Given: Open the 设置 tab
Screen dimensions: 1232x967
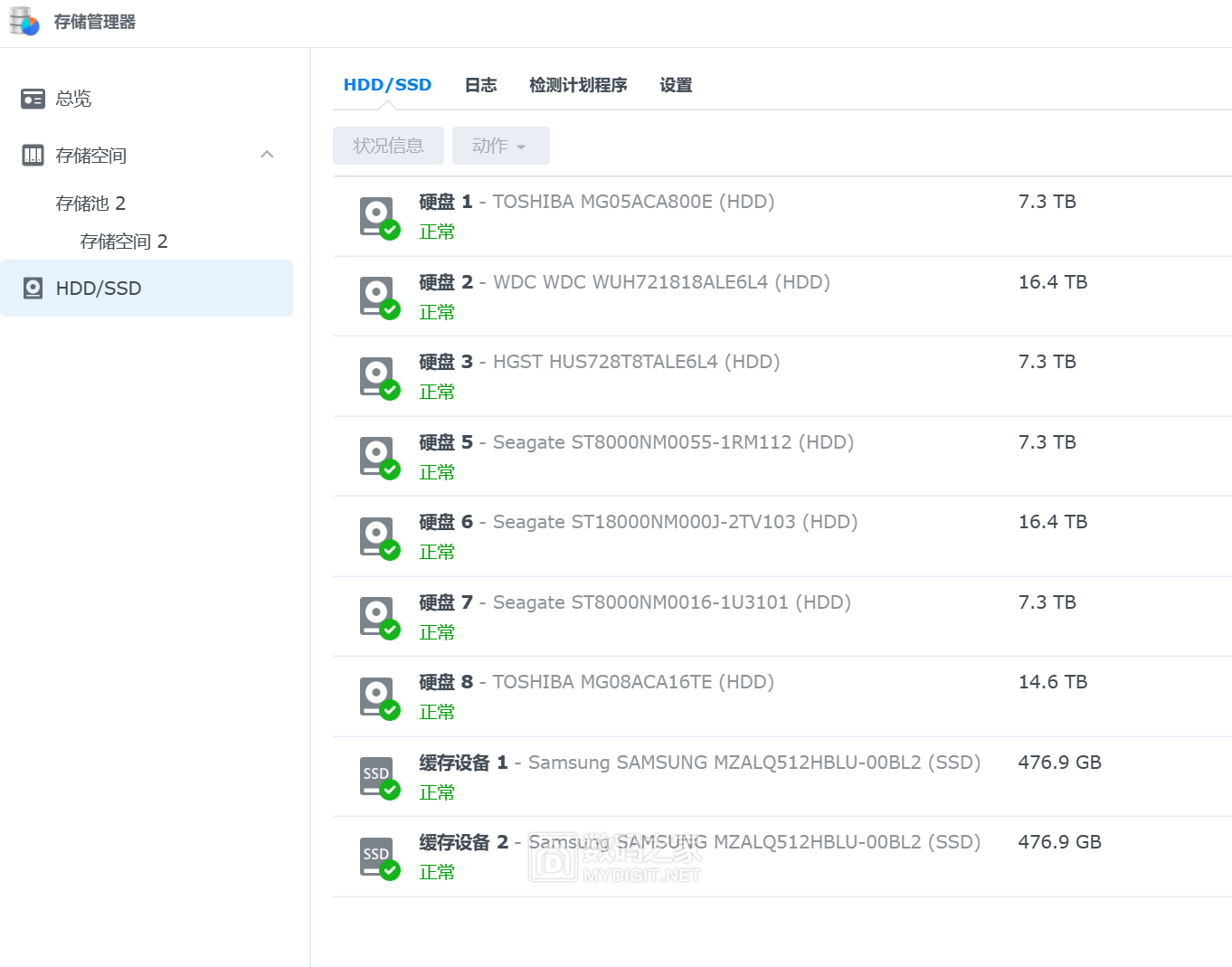Looking at the screenshot, I should pos(676,84).
